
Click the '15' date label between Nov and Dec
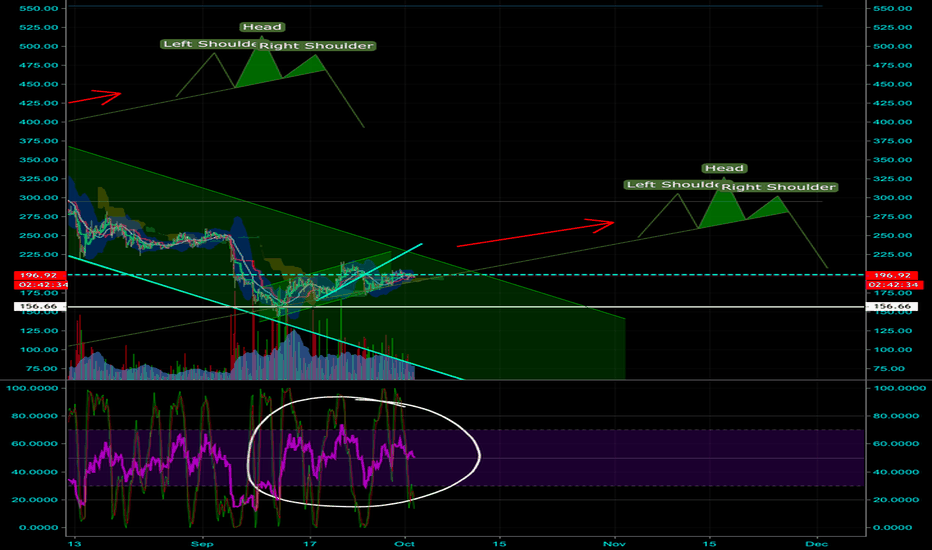[709, 543]
